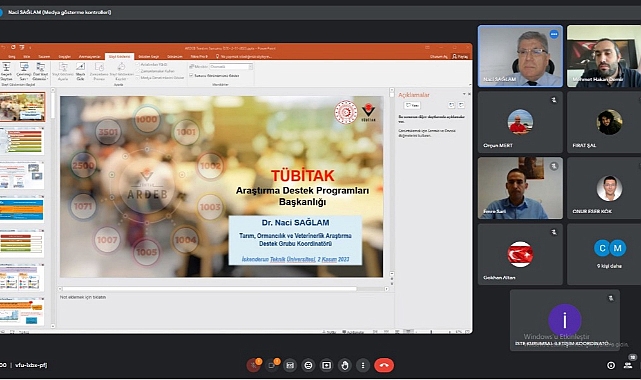Click the lightbulb Tell Me search box
The width and height of the screenshot is (641, 380).
243,56
